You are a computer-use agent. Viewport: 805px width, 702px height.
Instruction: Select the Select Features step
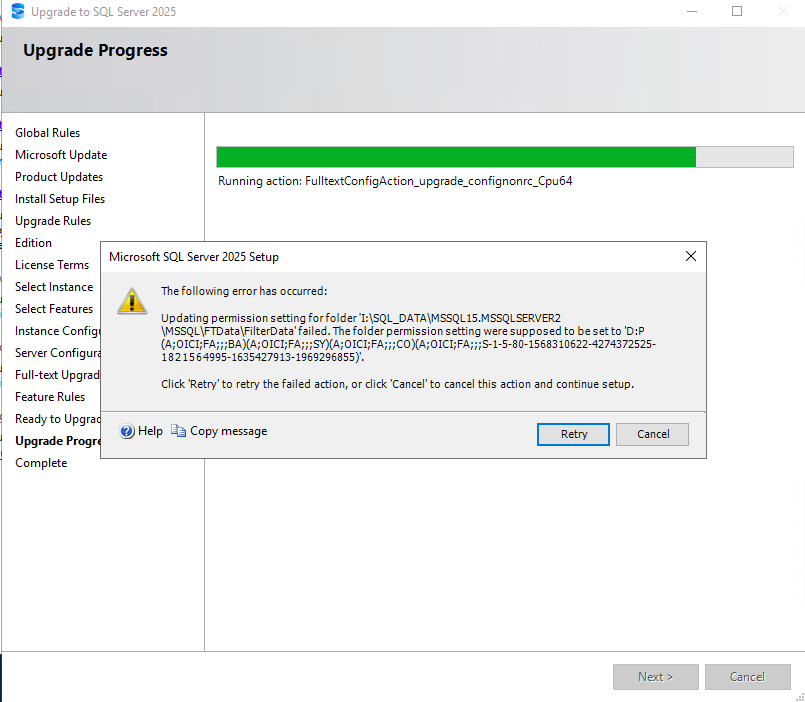[x=54, y=309]
